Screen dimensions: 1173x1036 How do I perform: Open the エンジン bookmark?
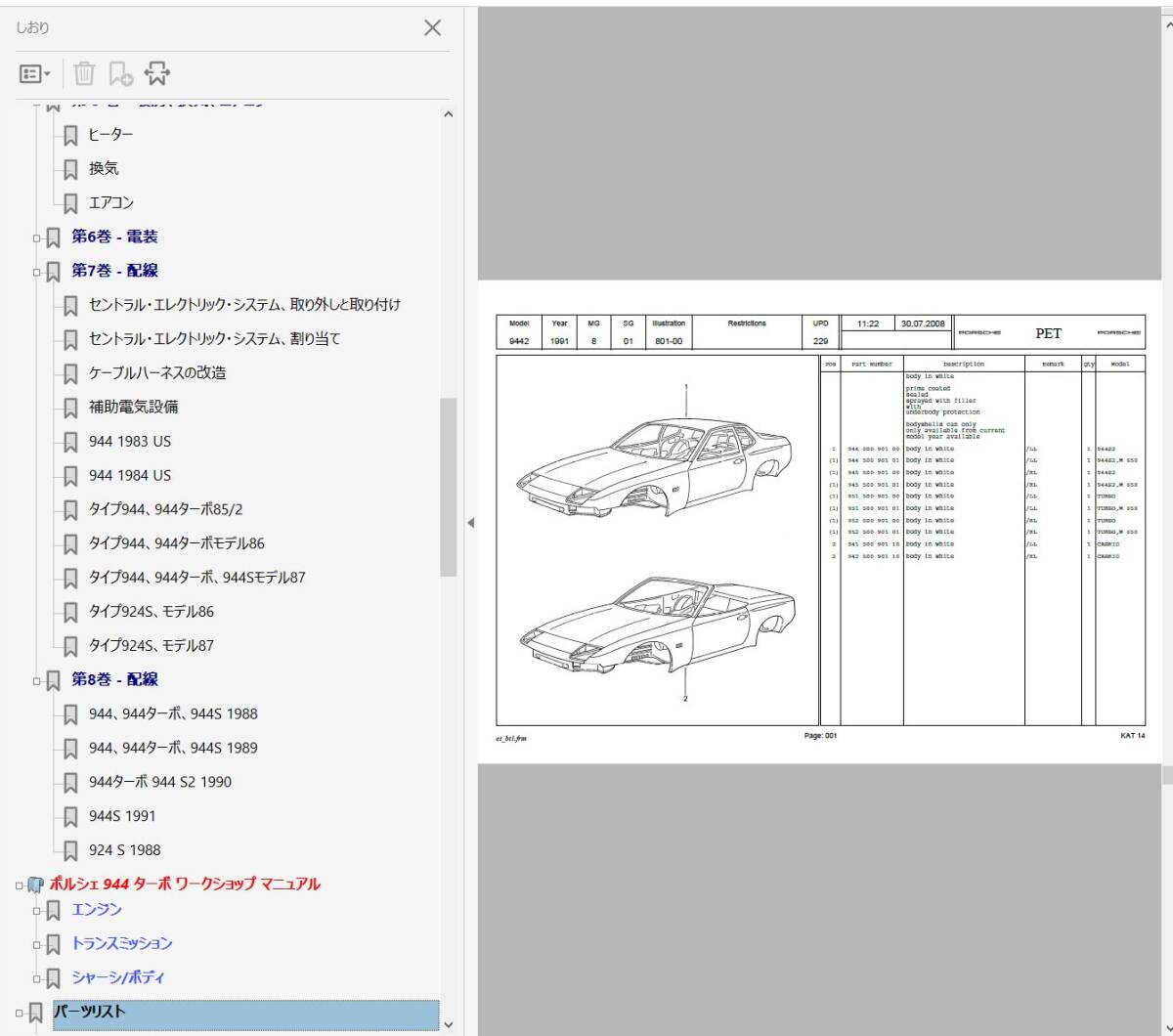click(x=97, y=909)
